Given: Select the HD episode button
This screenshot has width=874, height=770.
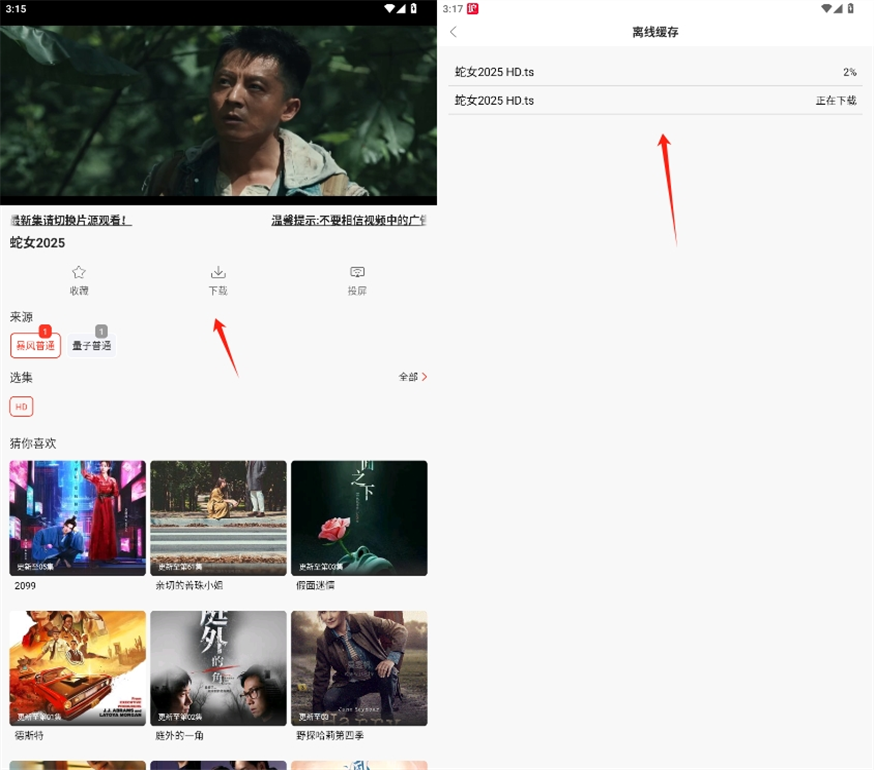Looking at the screenshot, I should point(21,406).
